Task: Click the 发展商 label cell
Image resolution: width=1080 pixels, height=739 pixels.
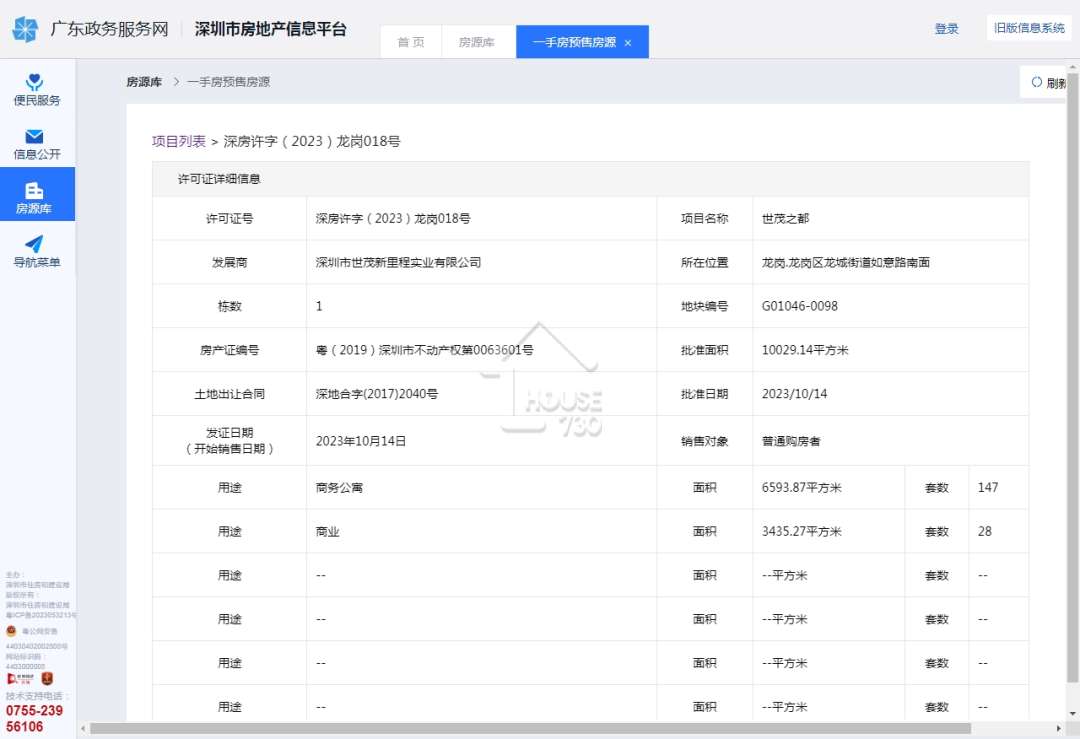Action: pyautogui.click(x=229, y=262)
